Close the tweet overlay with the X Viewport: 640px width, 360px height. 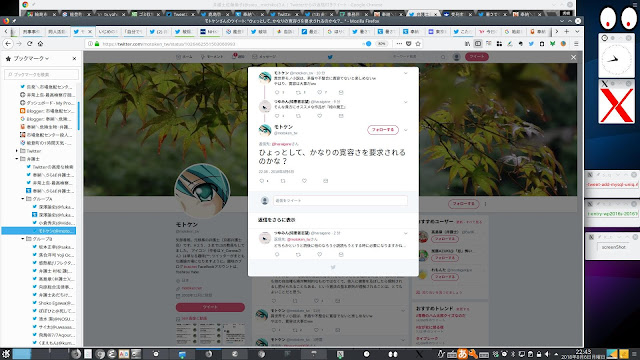pyautogui.click(x=573, y=57)
